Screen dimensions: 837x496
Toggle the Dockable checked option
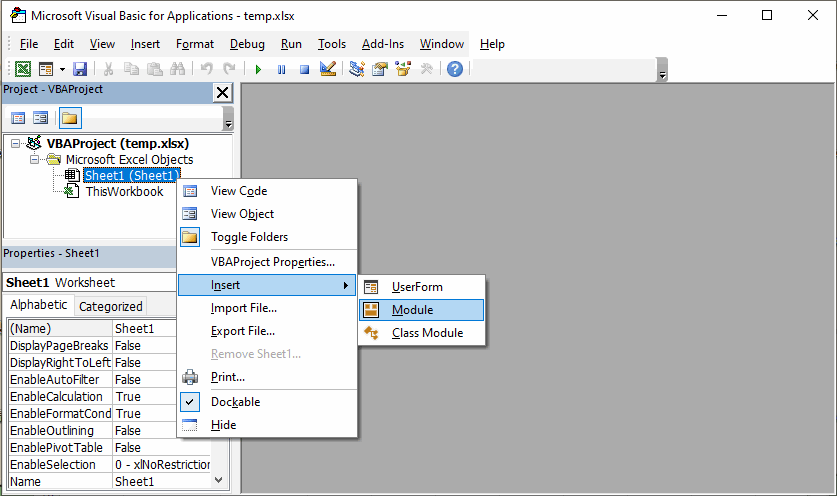point(235,402)
